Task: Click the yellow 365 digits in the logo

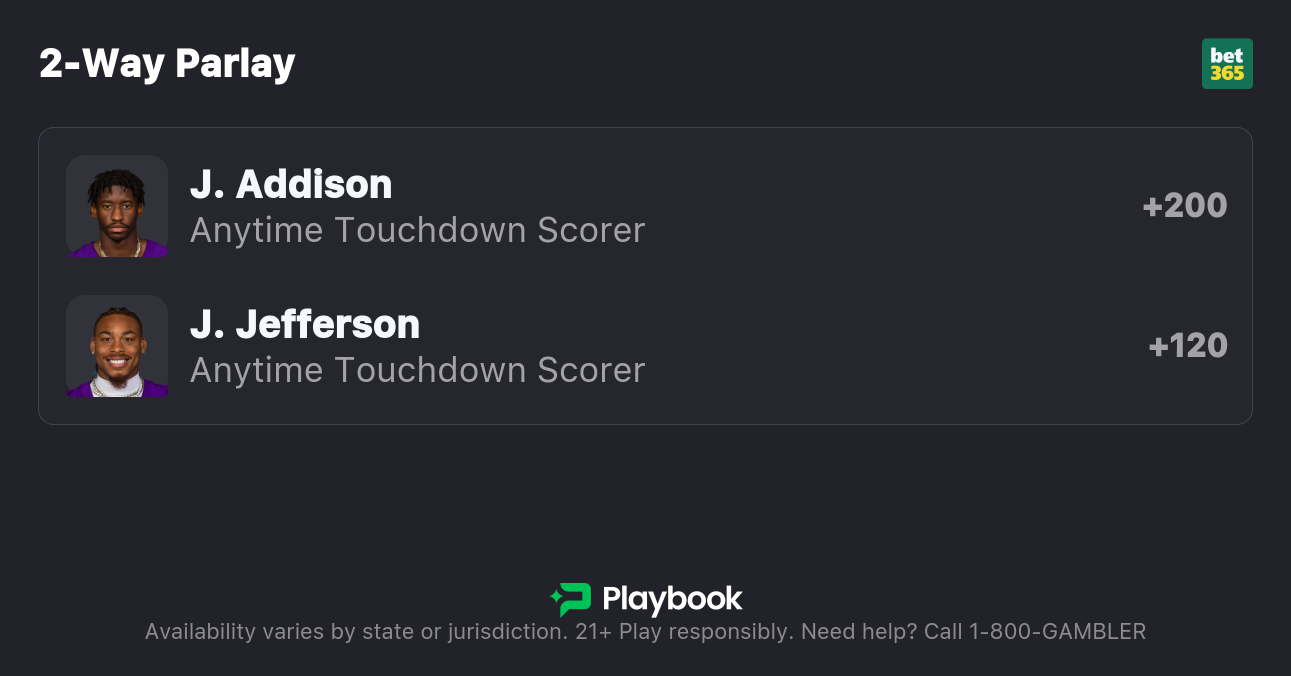Action: pos(1227,73)
